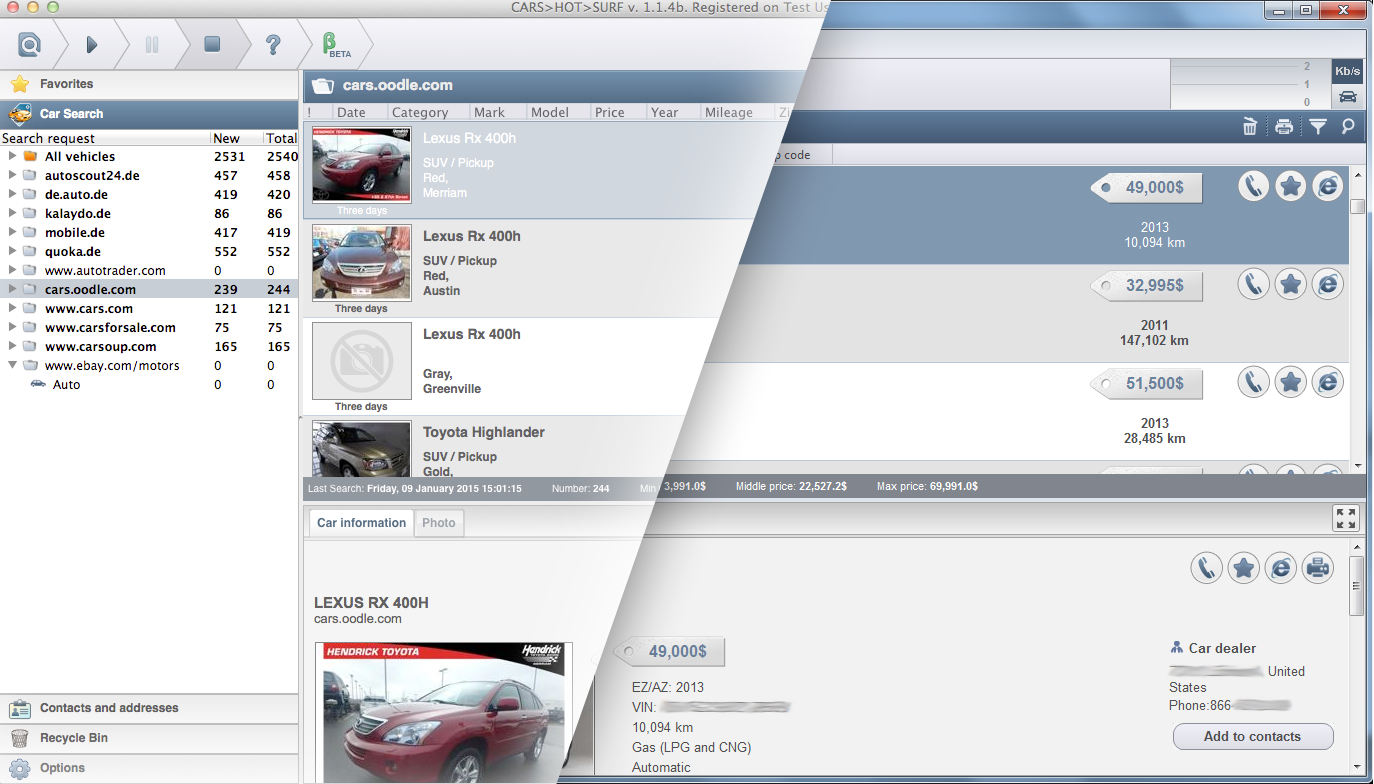Screen dimensions: 1374x784
Task: Open the search magnifier in list toolbar
Action: [x=1348, y=126]
